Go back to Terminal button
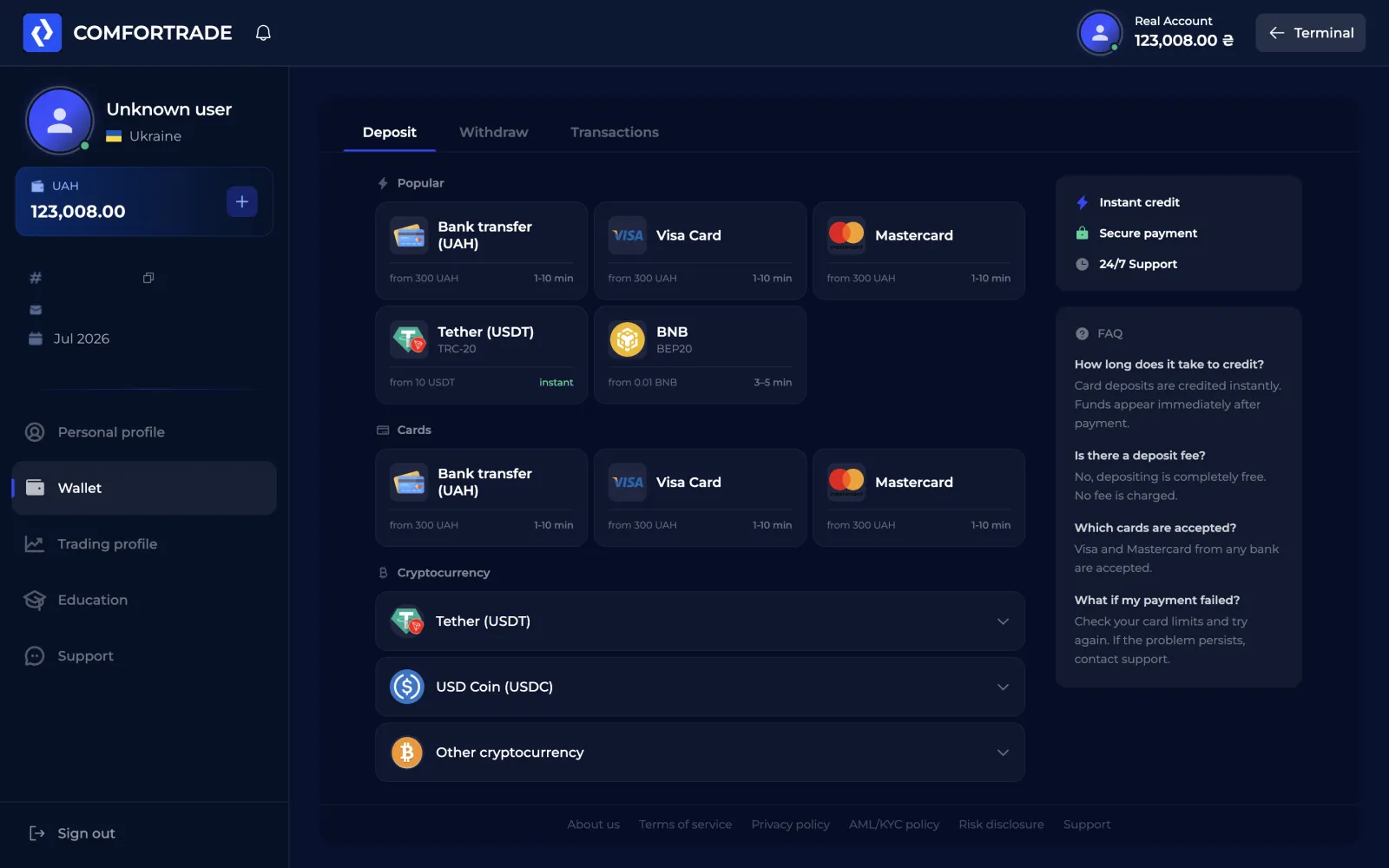The height and width of the screenshot is (868, 1389). (1310, 33)
